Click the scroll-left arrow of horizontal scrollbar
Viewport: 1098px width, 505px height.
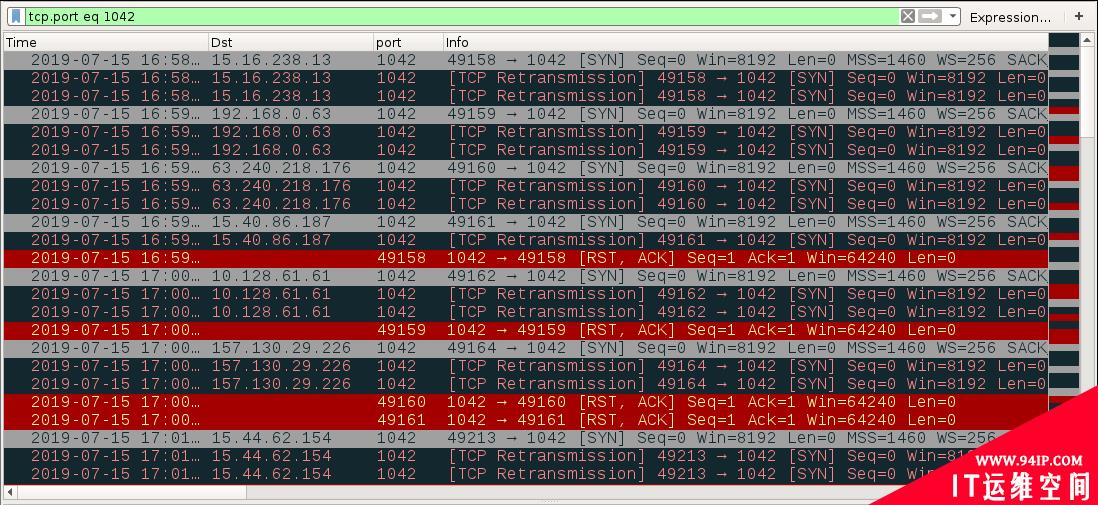(x=11, y=492)
